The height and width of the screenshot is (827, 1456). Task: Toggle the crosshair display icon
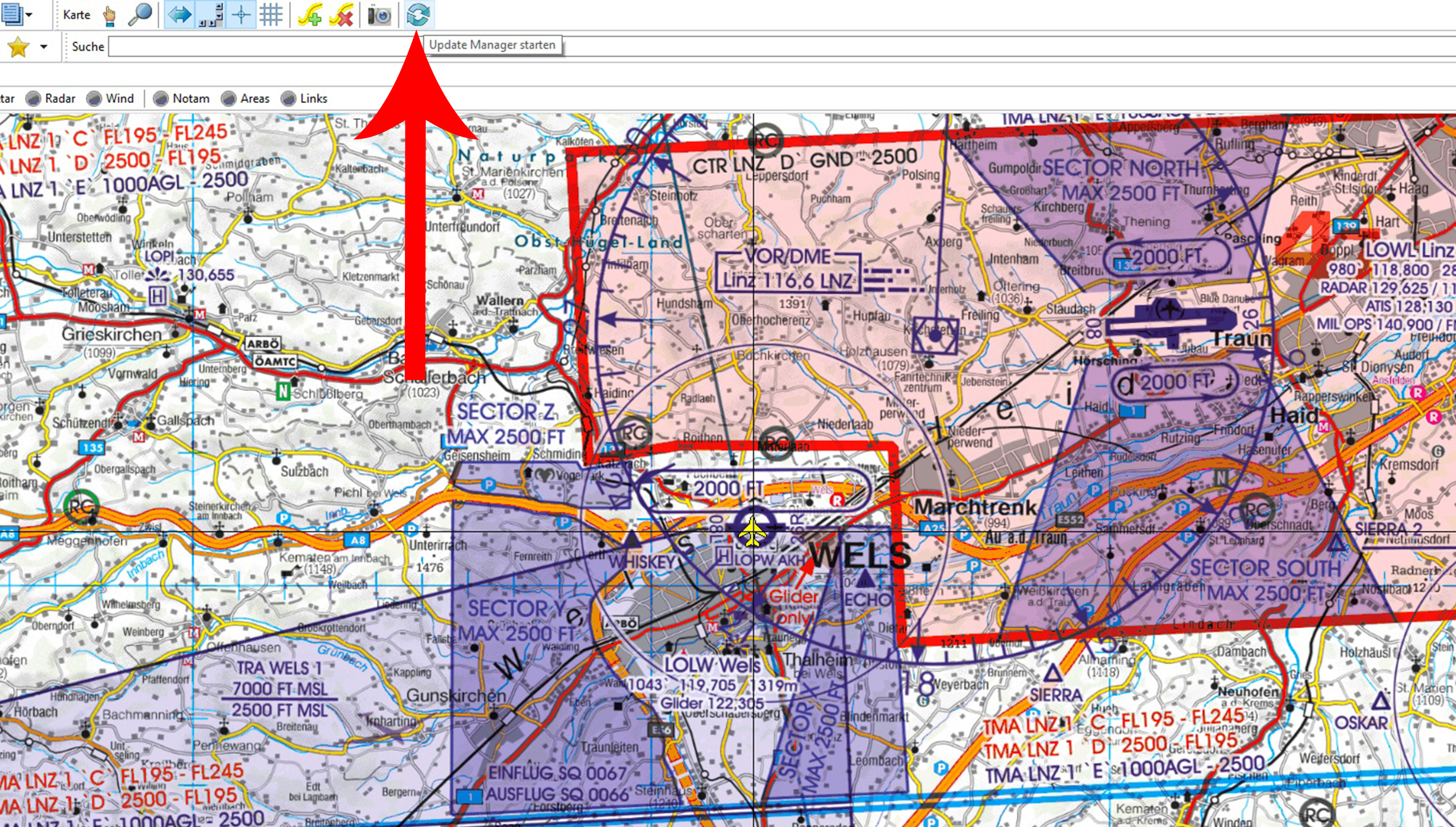pos(241,15)
